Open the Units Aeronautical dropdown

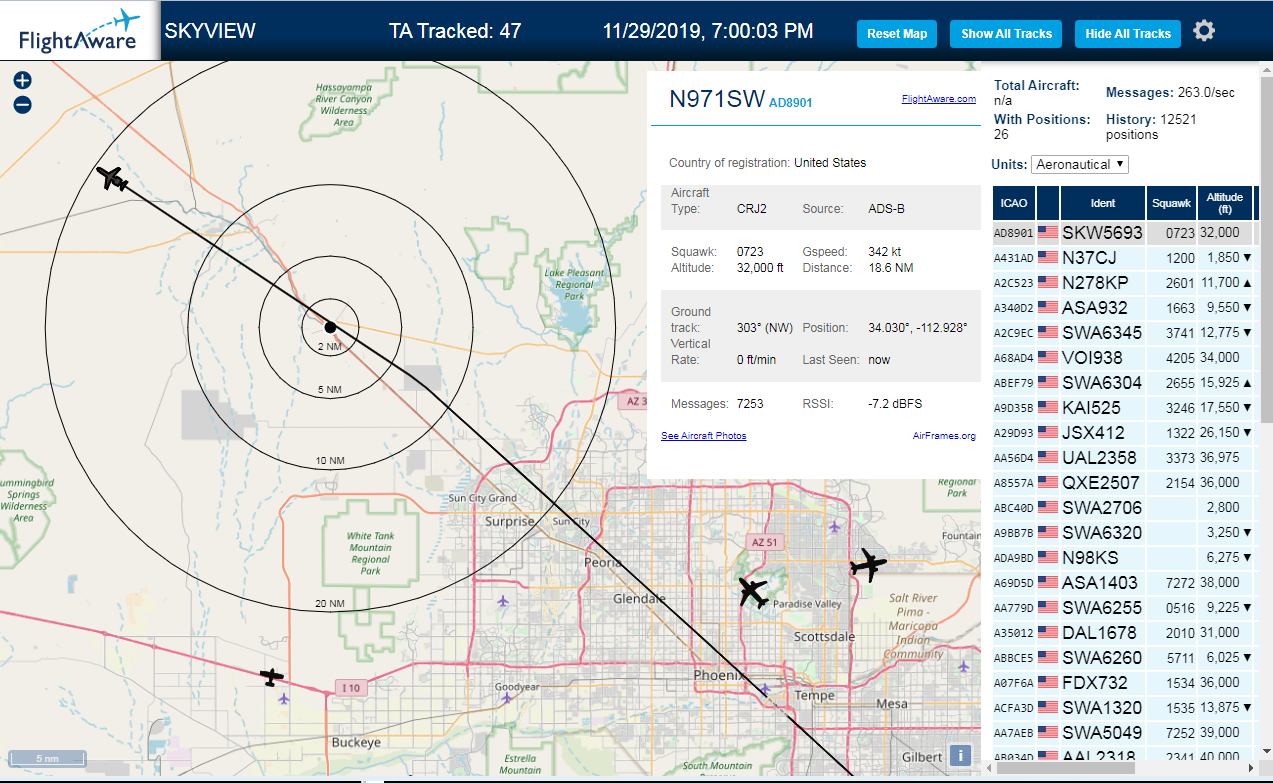(x=1080, y=164)
